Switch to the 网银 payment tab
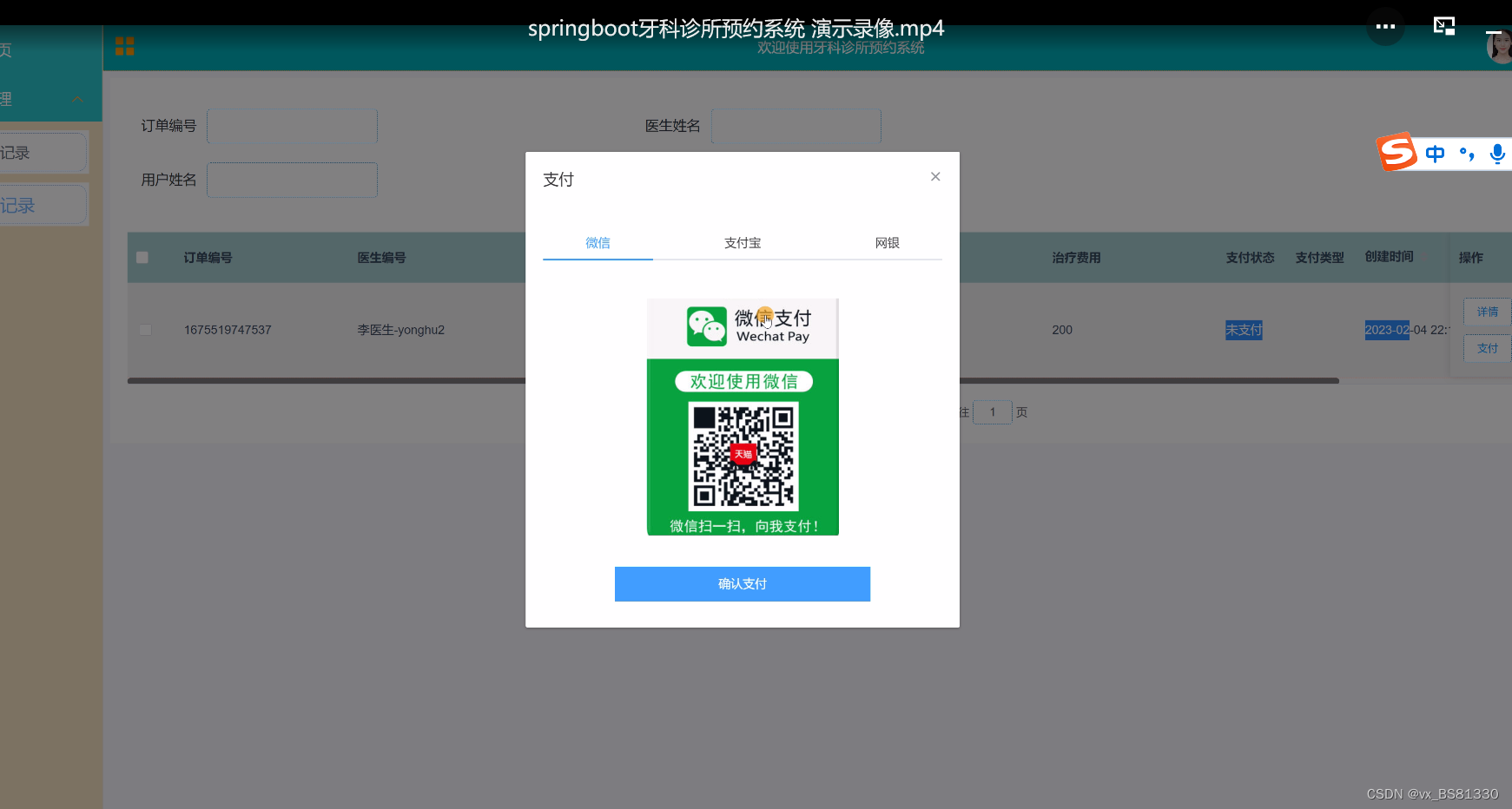The width and height of the screenshot is (1512, 809). (887, 243)
